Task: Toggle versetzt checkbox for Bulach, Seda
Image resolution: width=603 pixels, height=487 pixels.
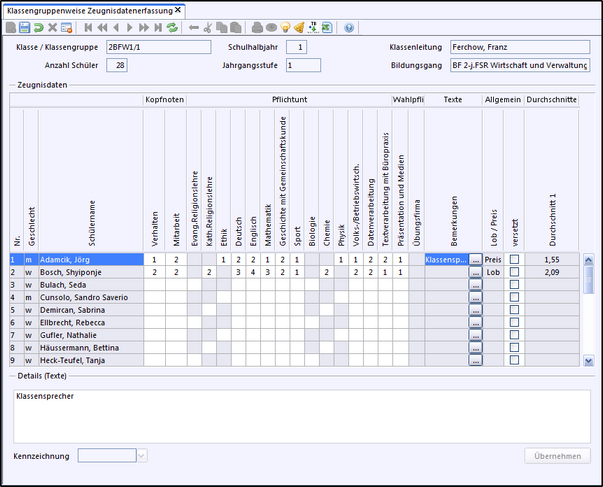Action: click(x=514, y=285)
